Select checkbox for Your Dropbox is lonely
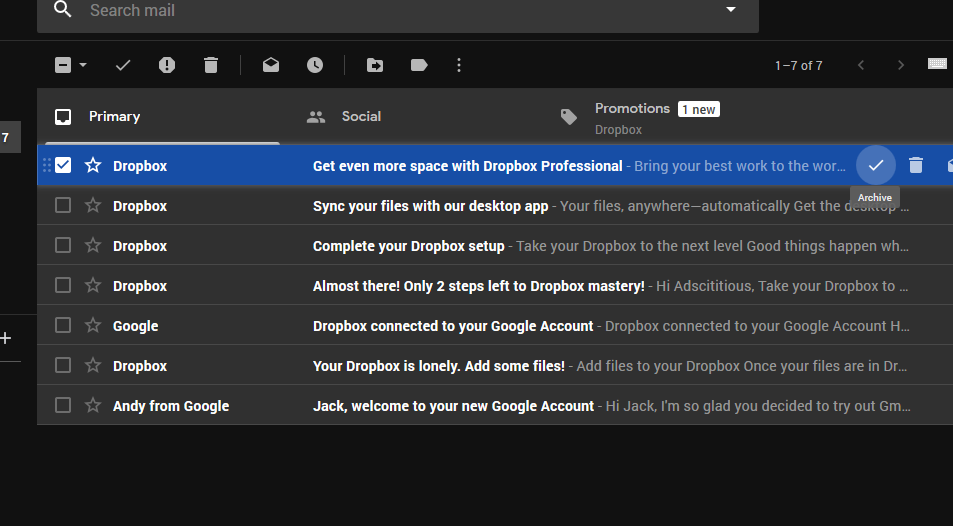 click(x=63, y=365)
